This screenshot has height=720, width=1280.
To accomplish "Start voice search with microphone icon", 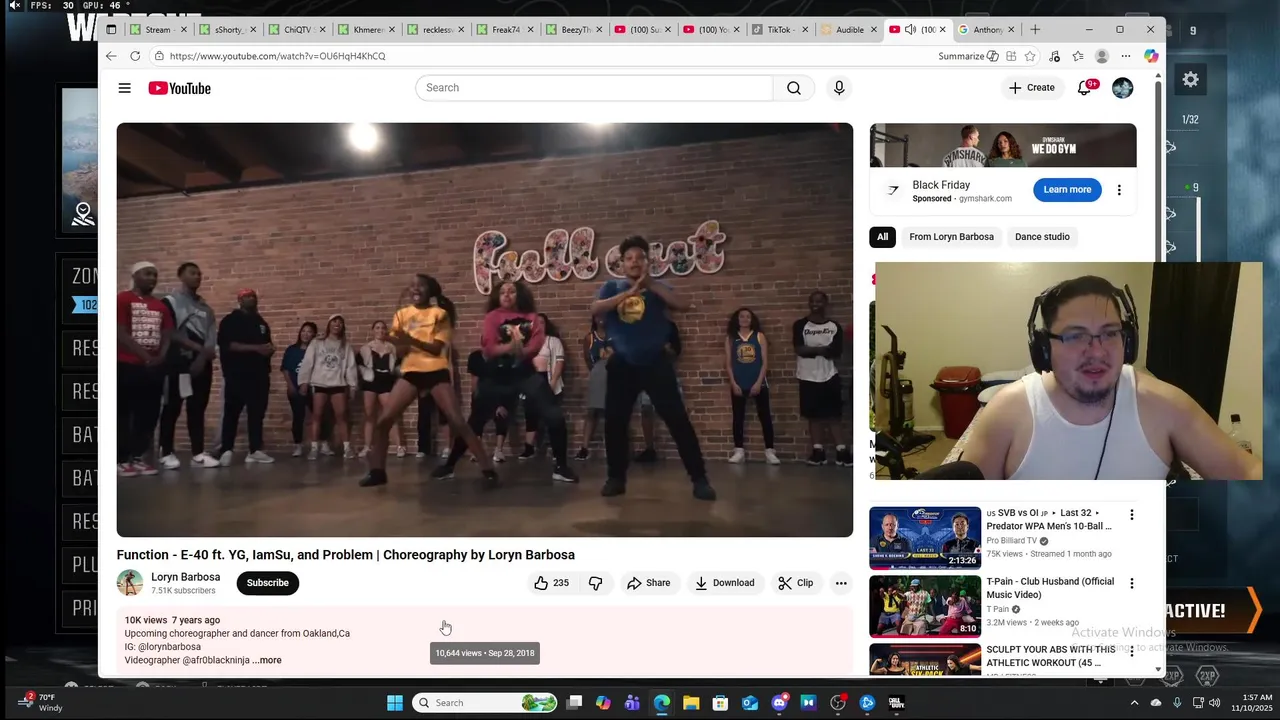I will 839,88.
